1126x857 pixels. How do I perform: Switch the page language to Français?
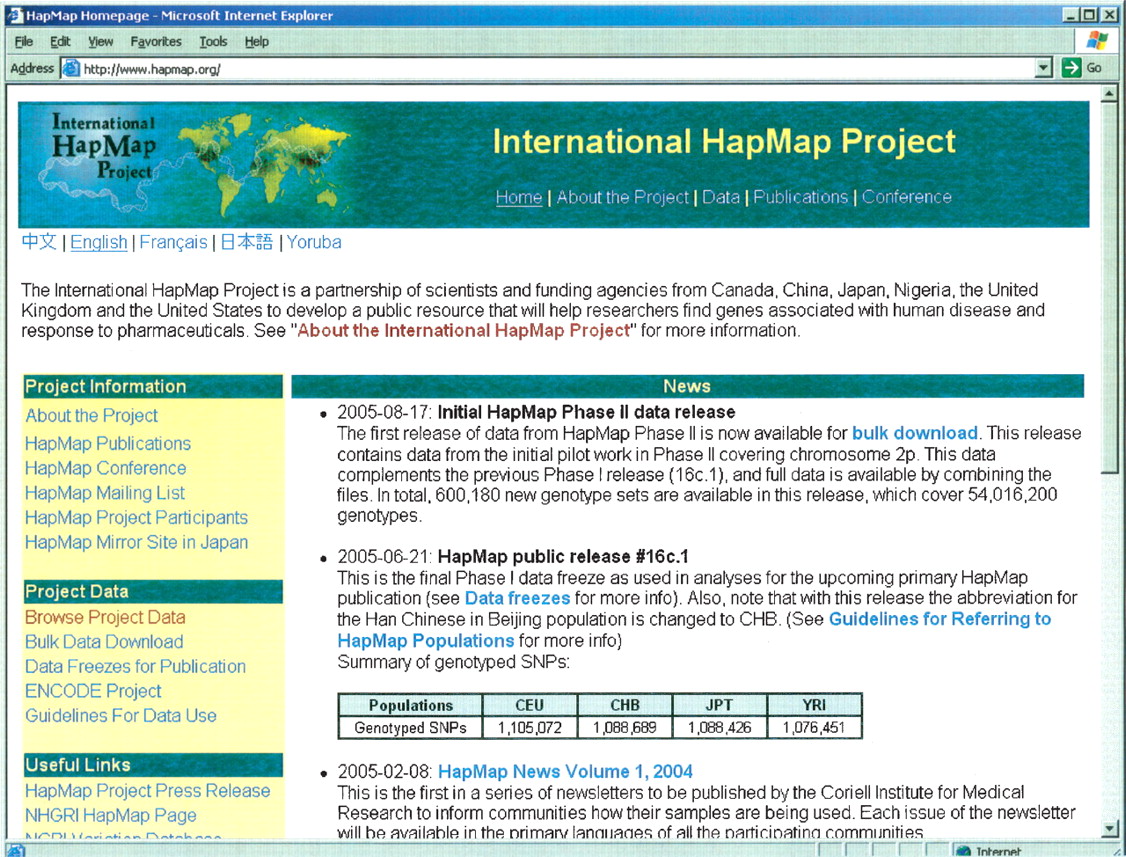[173, 242]
